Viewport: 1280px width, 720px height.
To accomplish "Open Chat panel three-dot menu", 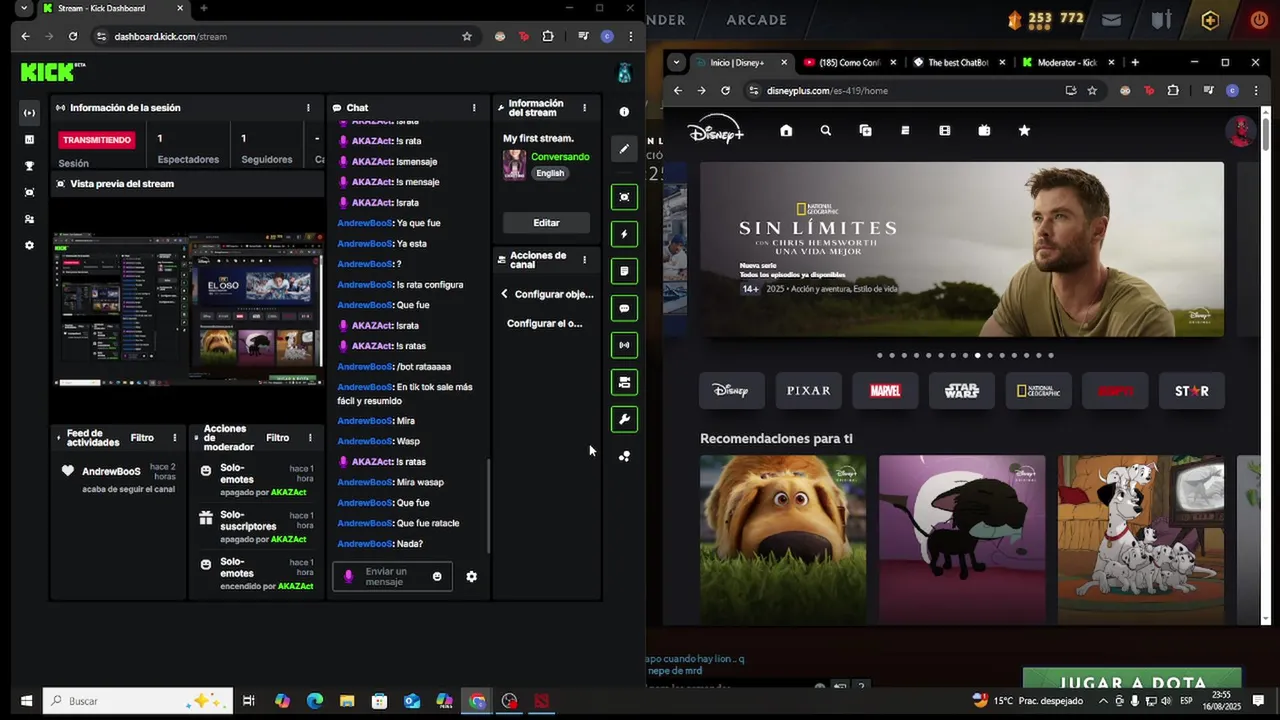I will pos(474,108).
